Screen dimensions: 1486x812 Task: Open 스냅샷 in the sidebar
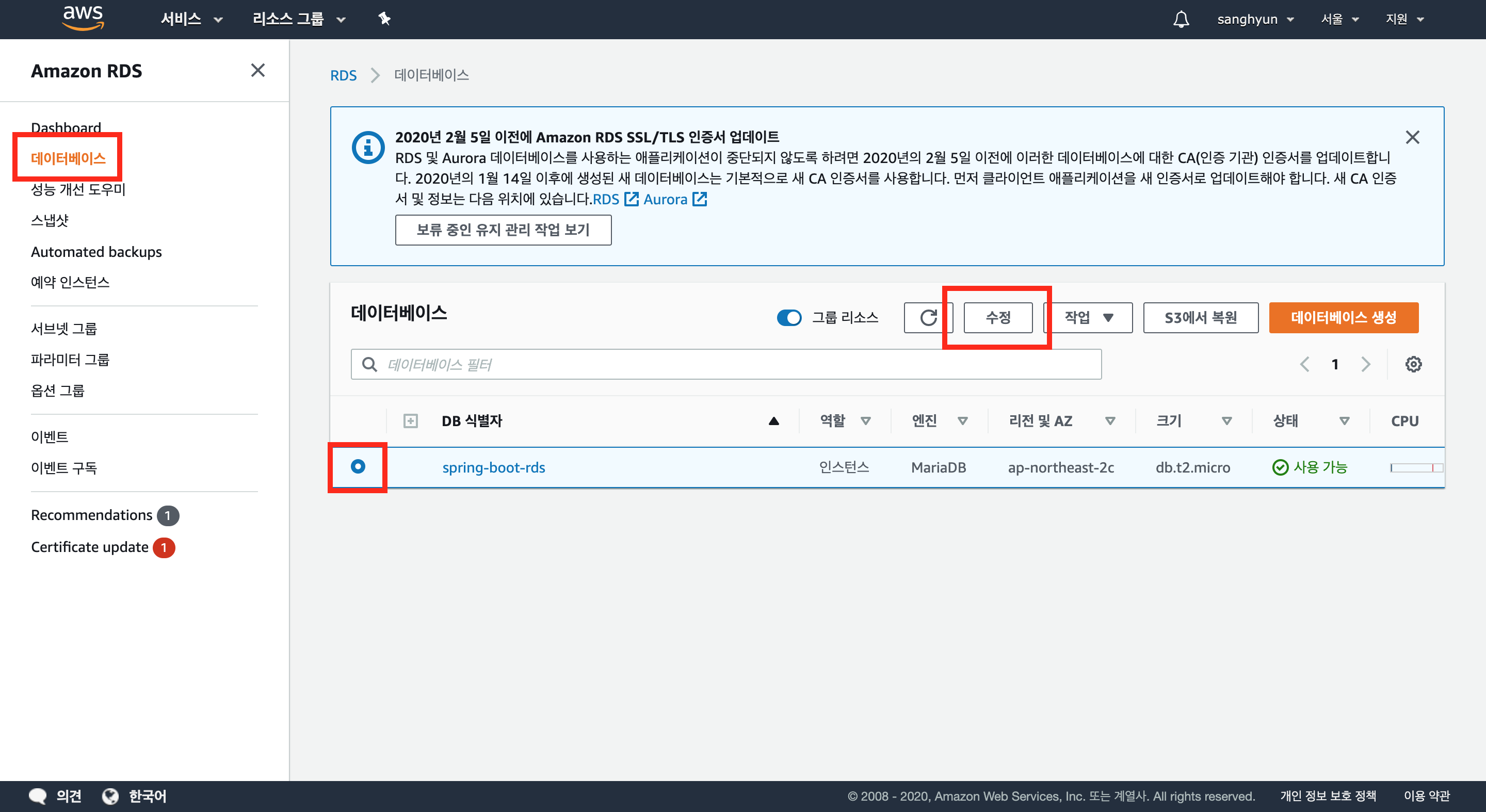(50, 220)
